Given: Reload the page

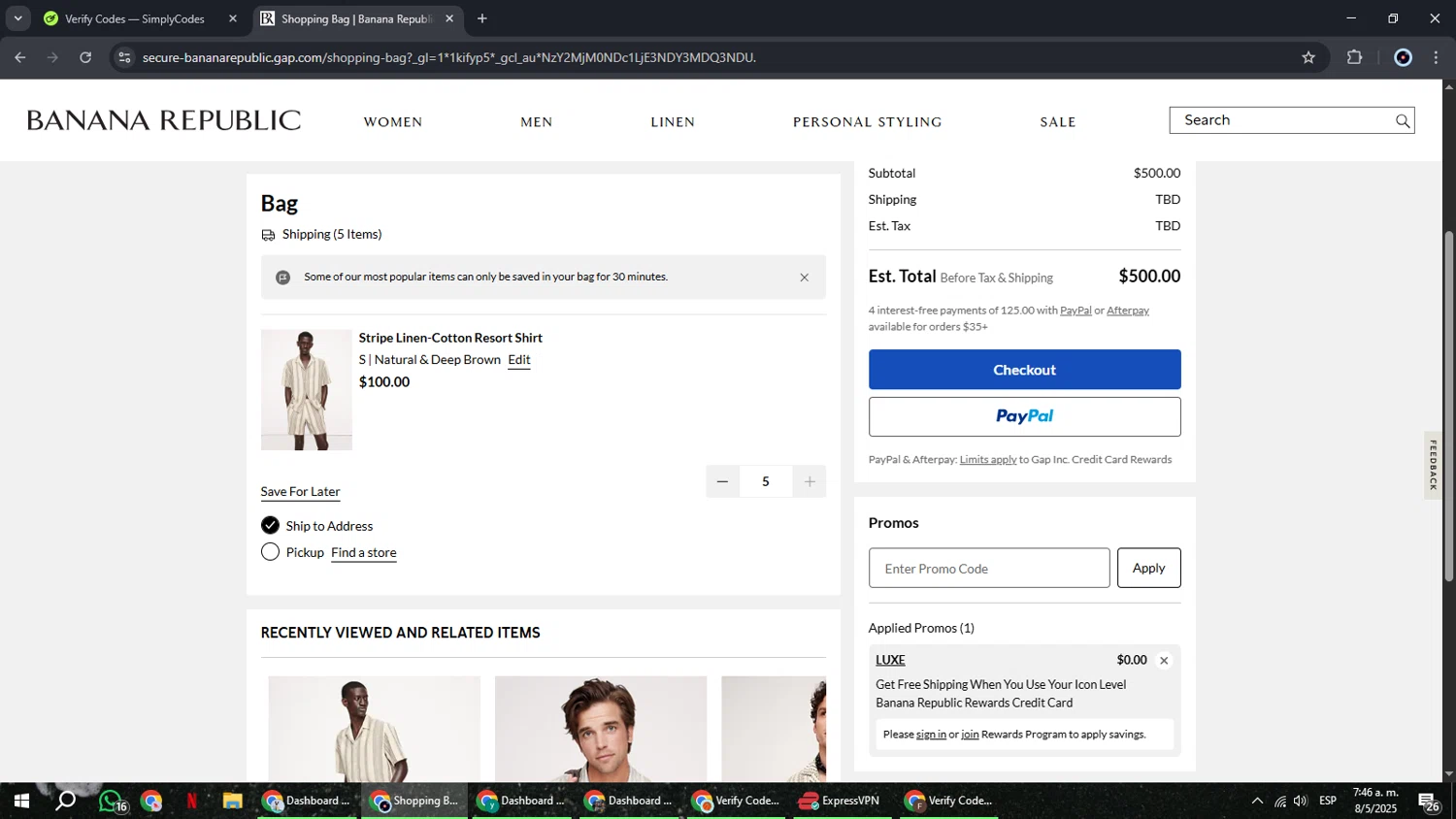Looking at the screenshot, I should (x=85, y=57).
